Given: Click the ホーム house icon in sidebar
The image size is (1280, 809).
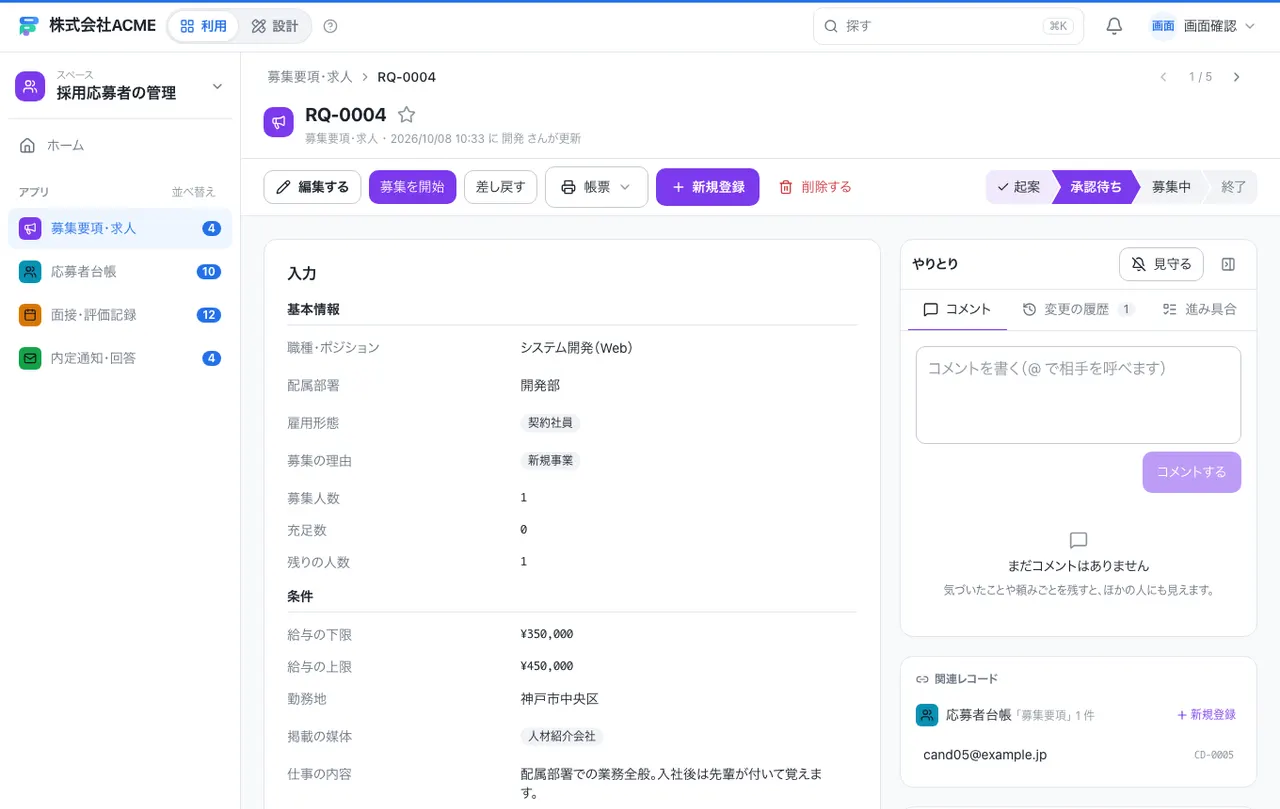Looking at the screenshot, I should click(x=28, y=145).
